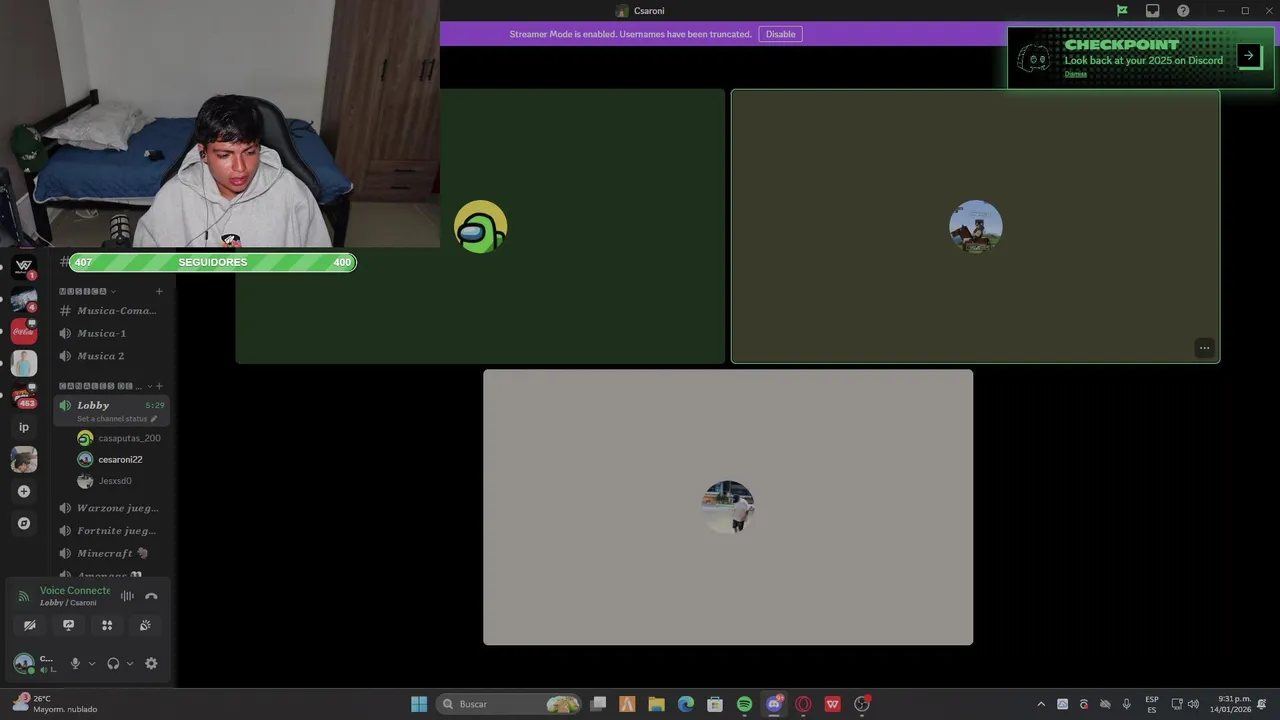Screen dimensions: 1280x720
Task: Open the soundboard
Action: coord(145,625)
